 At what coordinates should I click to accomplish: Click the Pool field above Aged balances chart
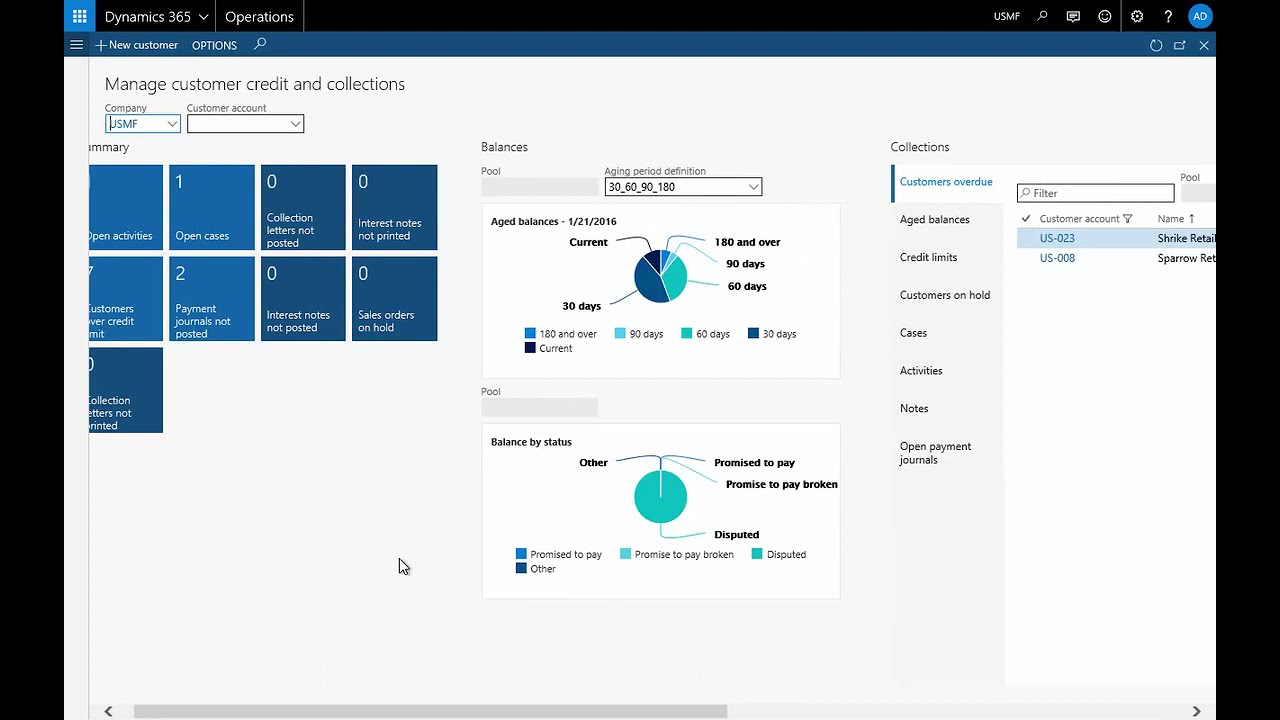[x=539, y=187]
